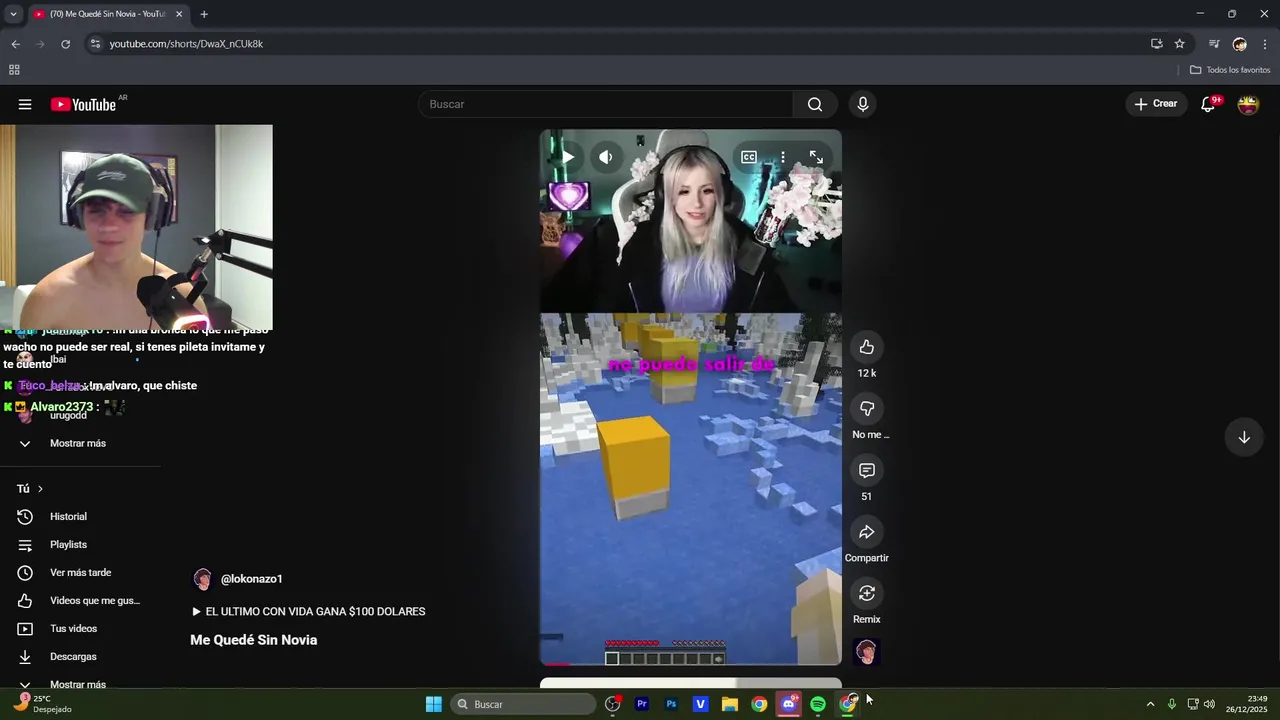1280x720 pixels.
Task: Open comments on the Short
Action: point(867,470)
